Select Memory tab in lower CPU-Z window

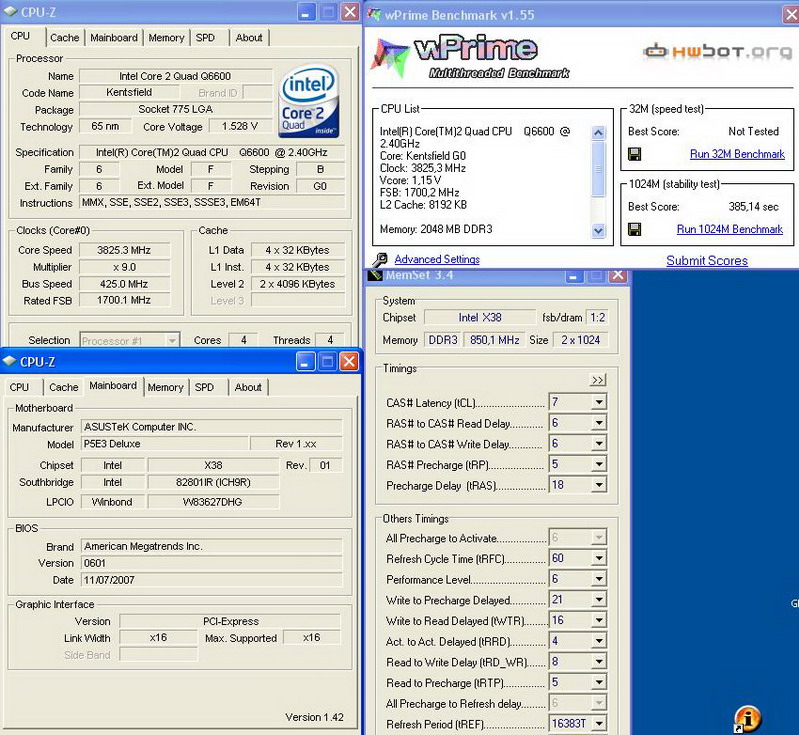pyautogui.click(x=166, y=387)
